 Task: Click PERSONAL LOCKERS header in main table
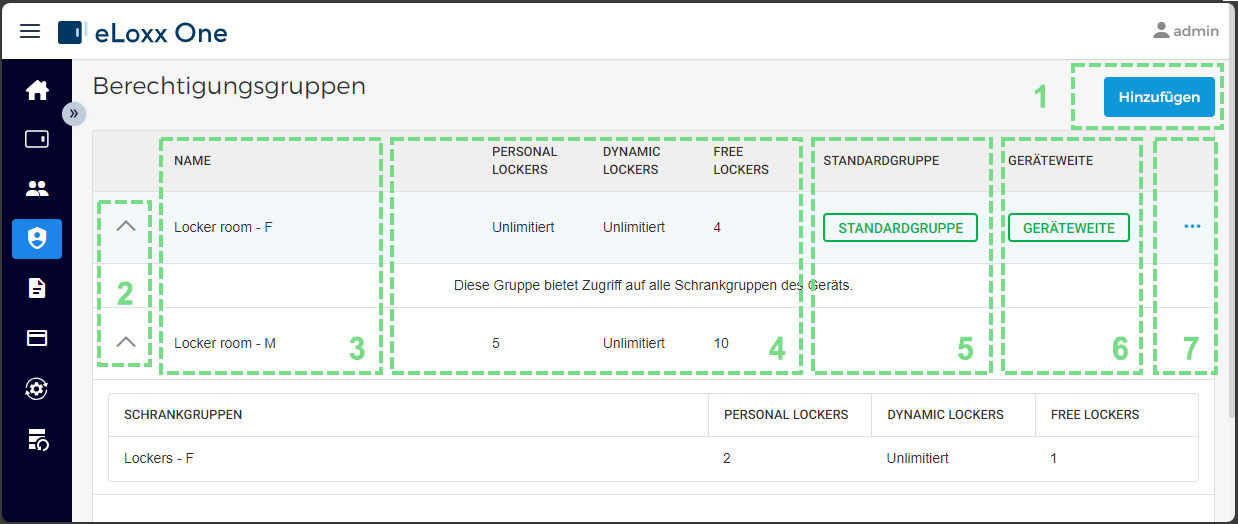tap(525, 161)
